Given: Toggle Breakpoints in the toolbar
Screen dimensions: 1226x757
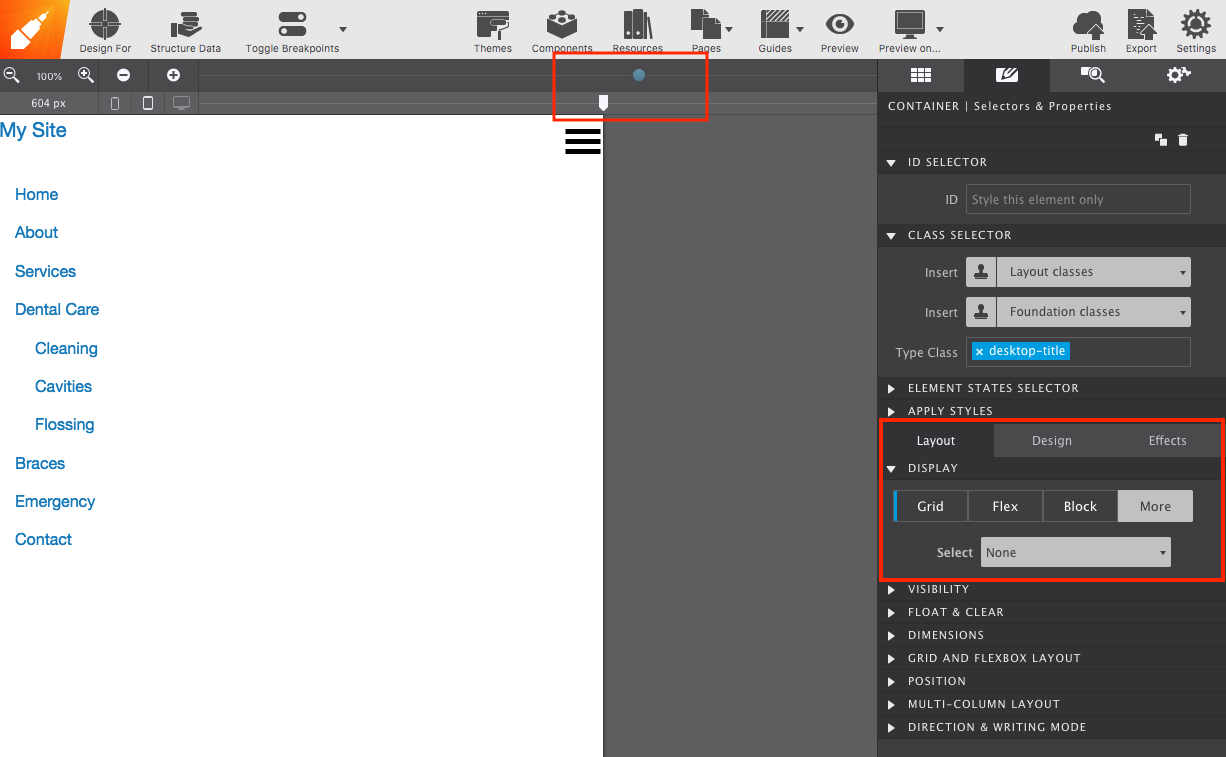Looking at the screenshot, I should pyautogui.click(x=292, y=24).
